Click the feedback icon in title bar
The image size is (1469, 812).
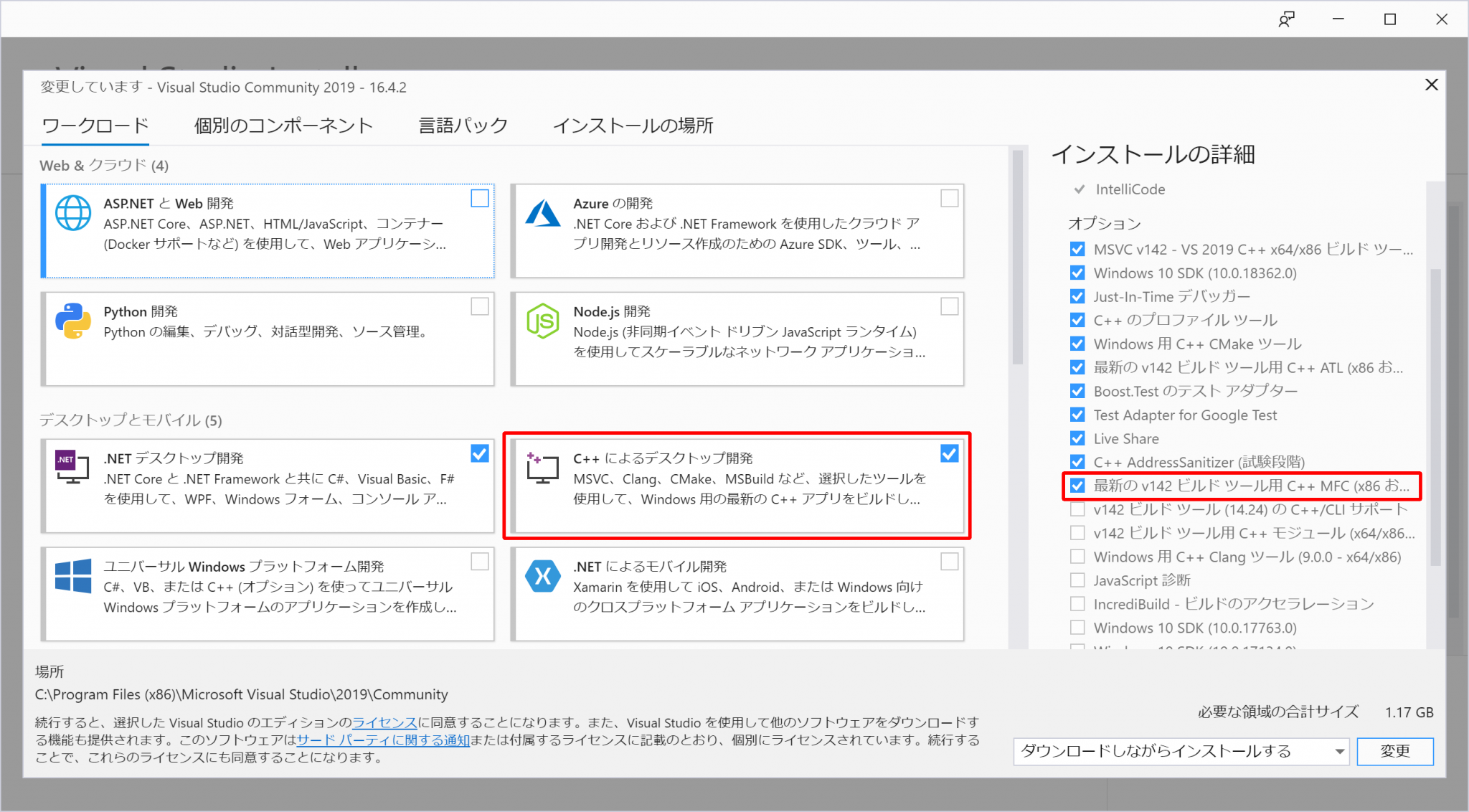1287,19
